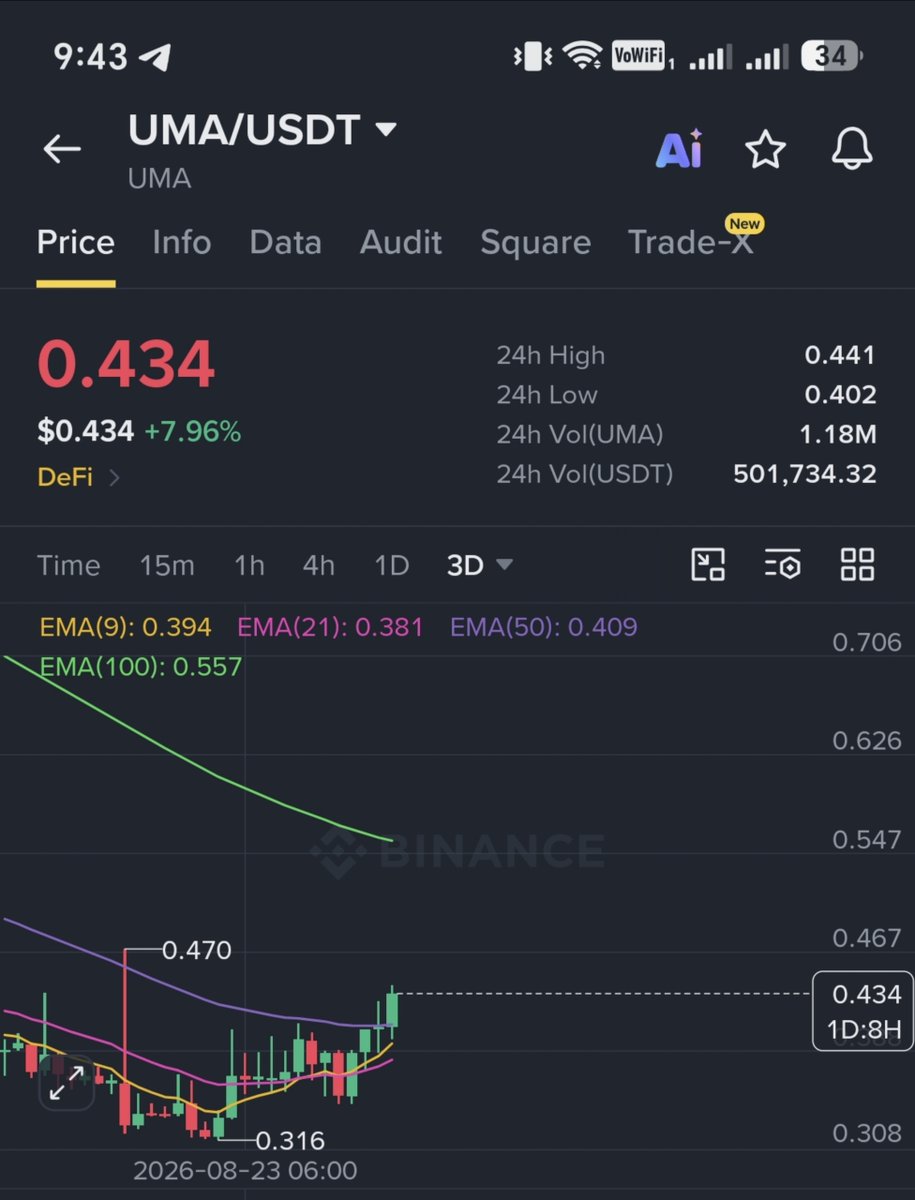Tap the +7.96% change value

pyautogui.click(x=192, y=431)
